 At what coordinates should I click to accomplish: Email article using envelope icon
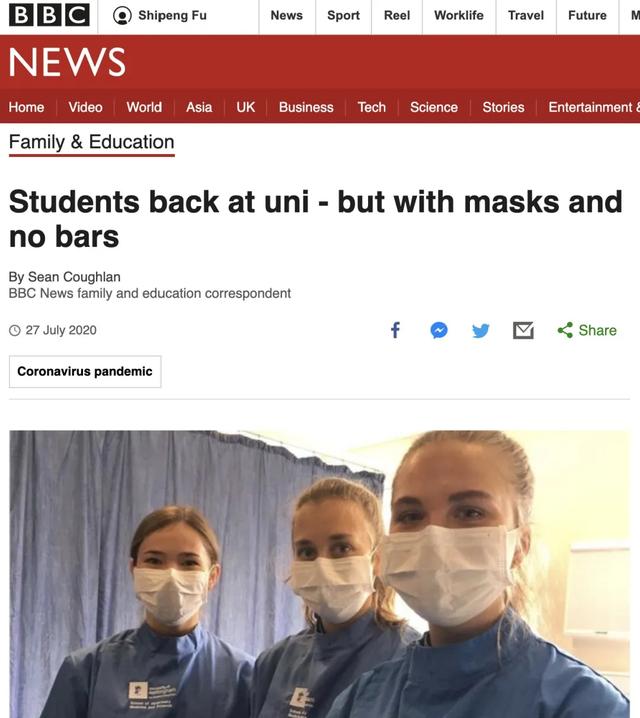click(x=523, y=330)
